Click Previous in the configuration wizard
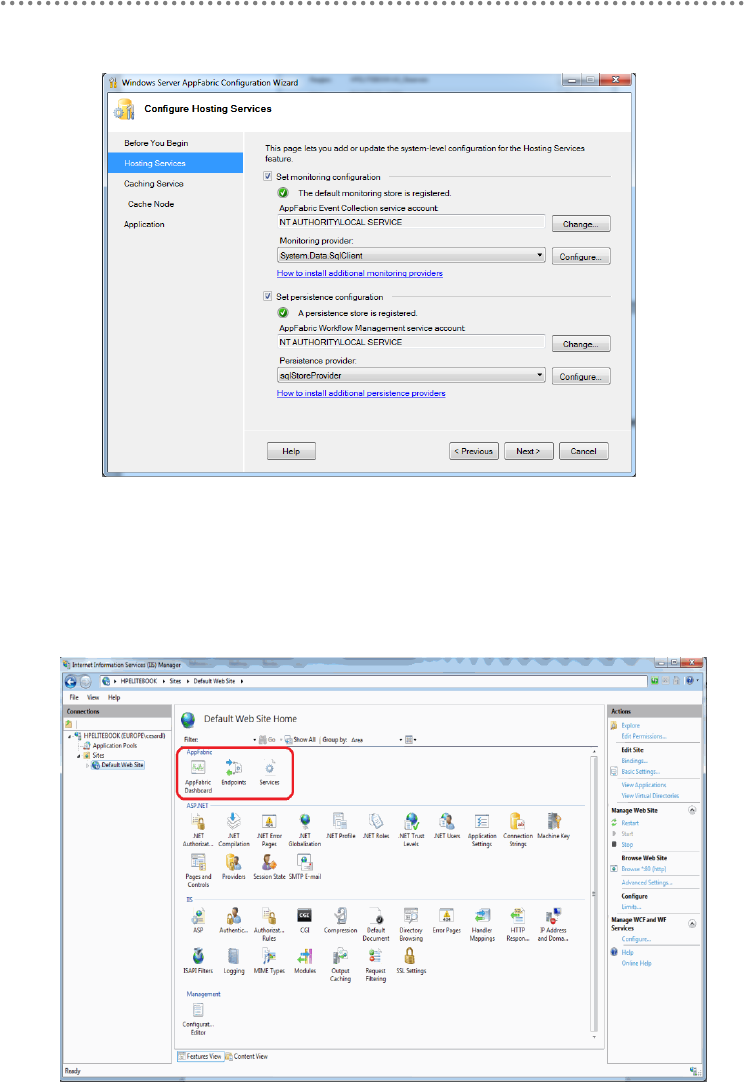Viewport: 744px width, 1082px height. click(x=473, y=451)
